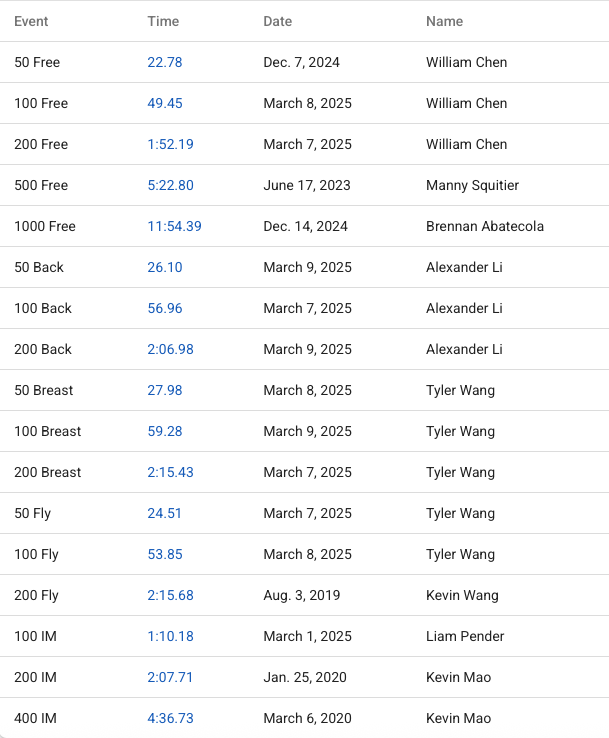Select the 500 Free time 5:22.80
This screenshot has width=609, height=738.
click(x=170, y=185)
